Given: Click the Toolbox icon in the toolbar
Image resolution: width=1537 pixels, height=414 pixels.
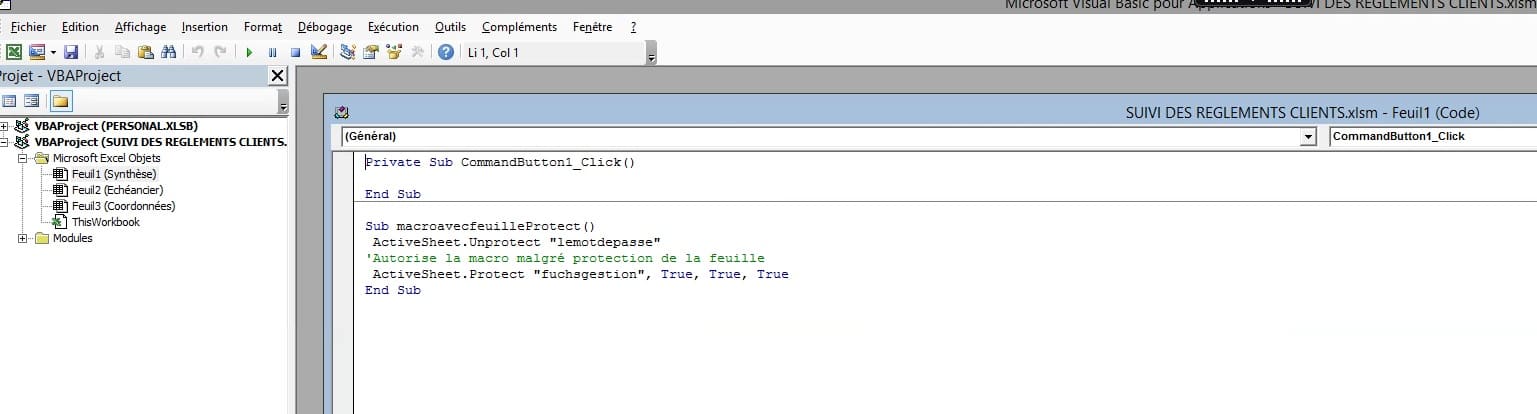Looking at the screenshot, I should 417,52.
